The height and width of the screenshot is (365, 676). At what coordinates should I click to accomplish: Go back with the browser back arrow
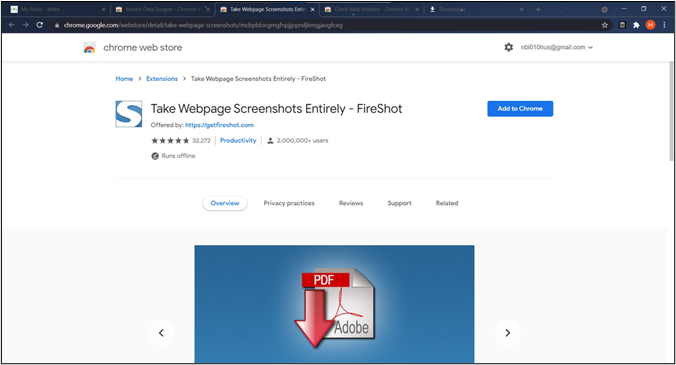12,25
